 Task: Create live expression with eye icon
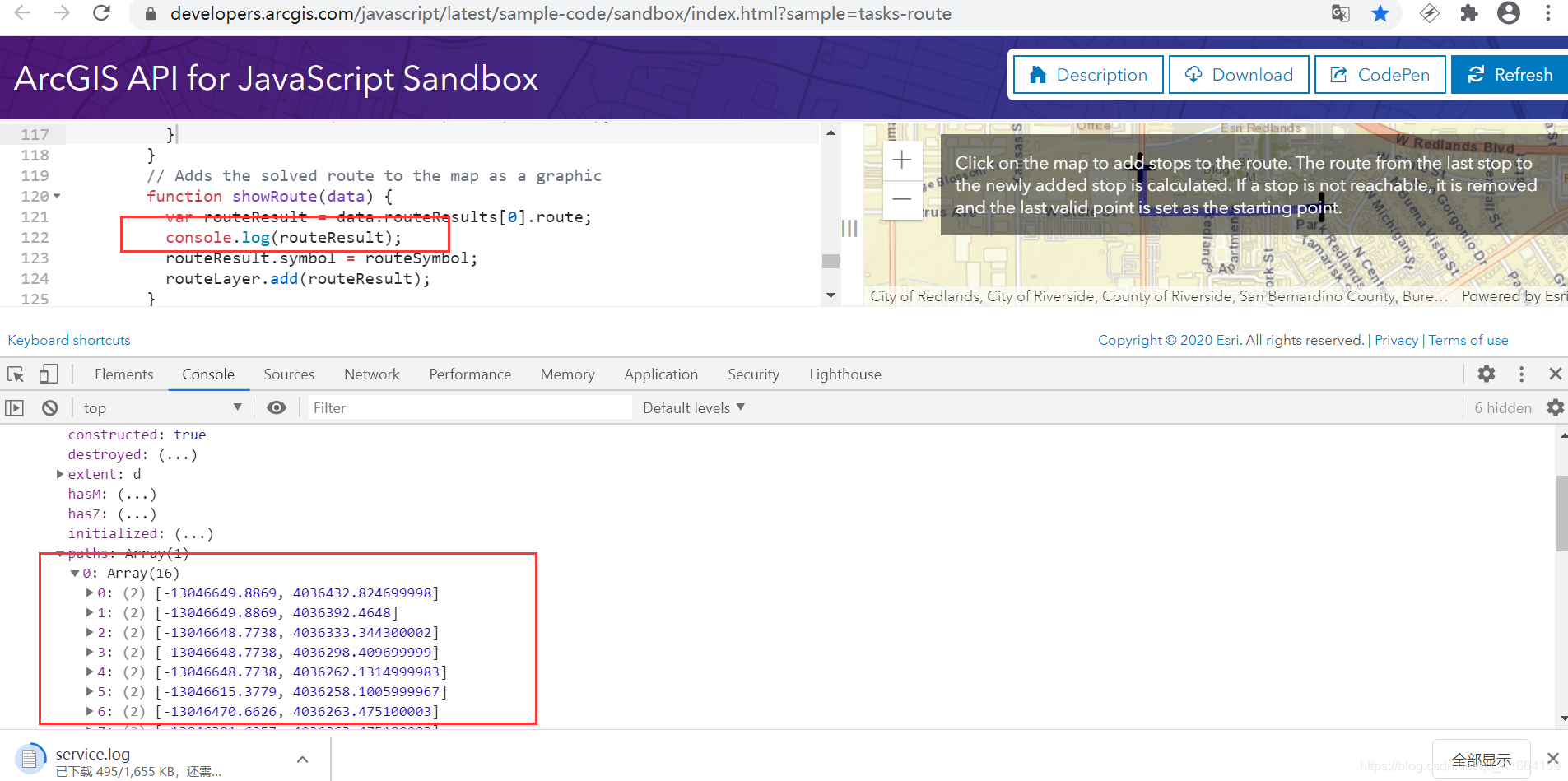click(277, 408)
